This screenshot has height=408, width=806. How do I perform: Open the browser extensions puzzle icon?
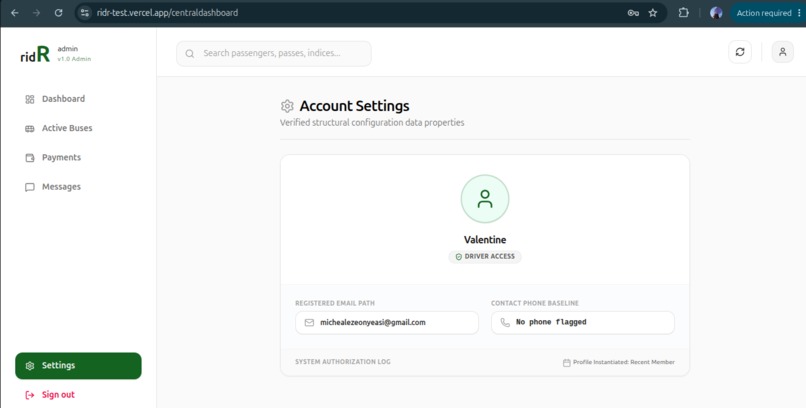683,13
